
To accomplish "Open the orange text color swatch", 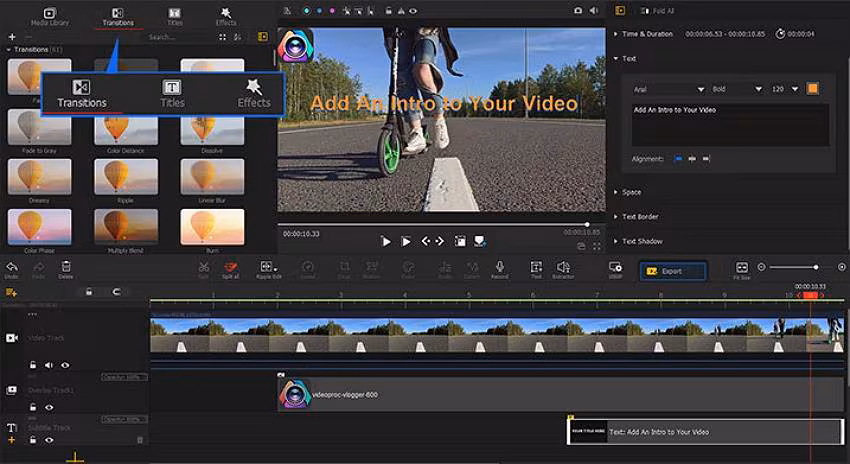I will [812, 88].
